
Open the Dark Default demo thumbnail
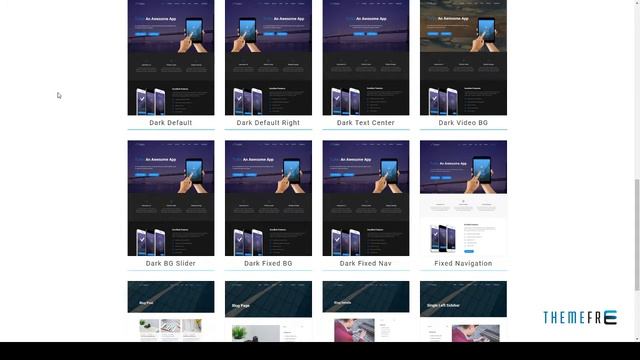(171, 58)
